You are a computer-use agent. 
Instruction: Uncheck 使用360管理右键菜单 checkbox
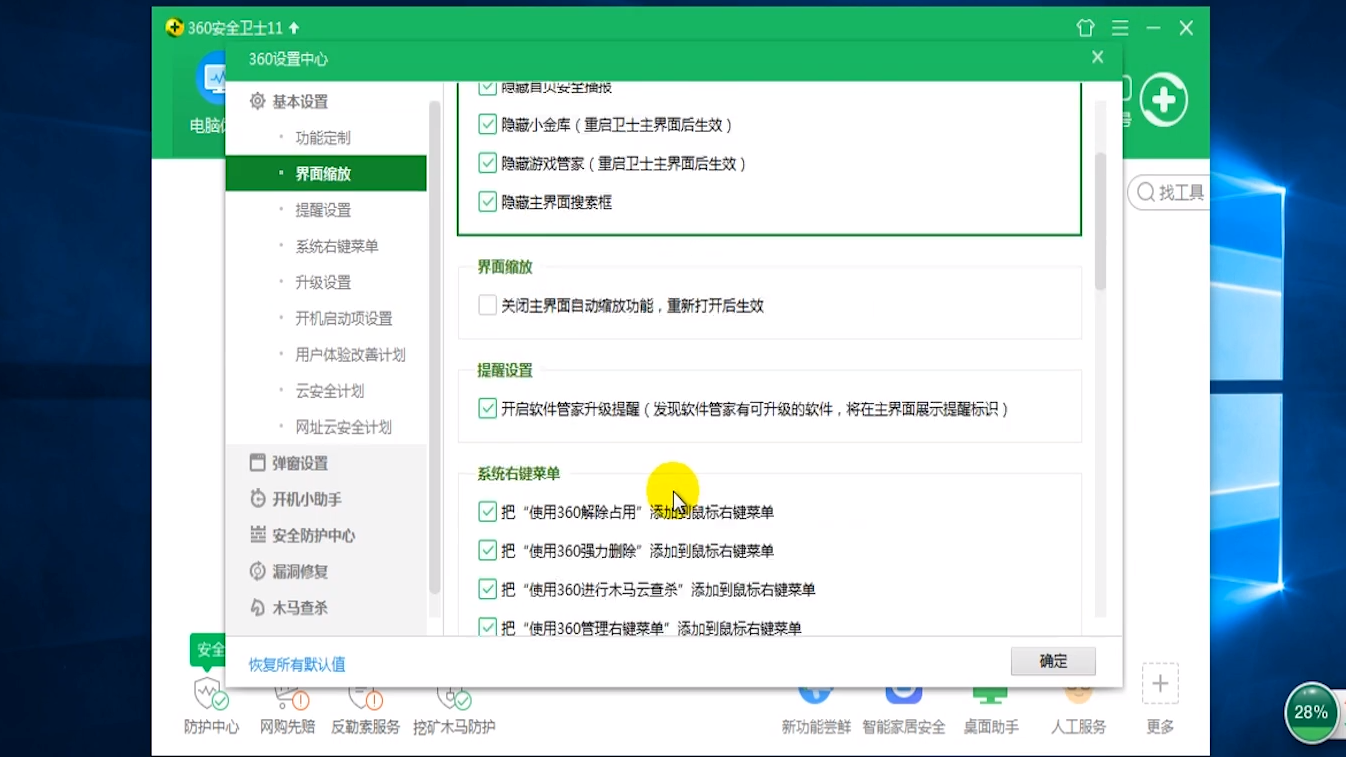pyautogui.click(x=487, y=628)
